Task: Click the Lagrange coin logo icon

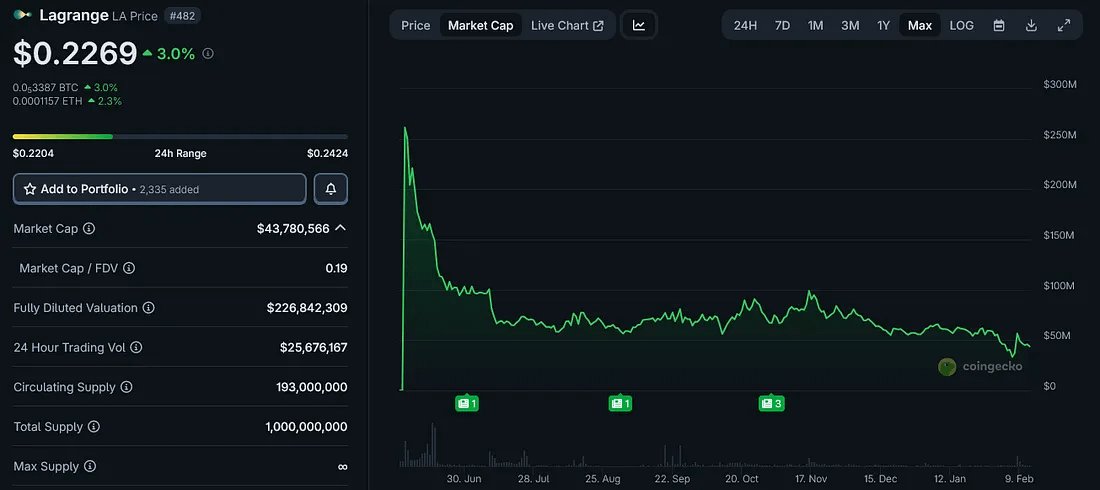Action: coord(23,15)
